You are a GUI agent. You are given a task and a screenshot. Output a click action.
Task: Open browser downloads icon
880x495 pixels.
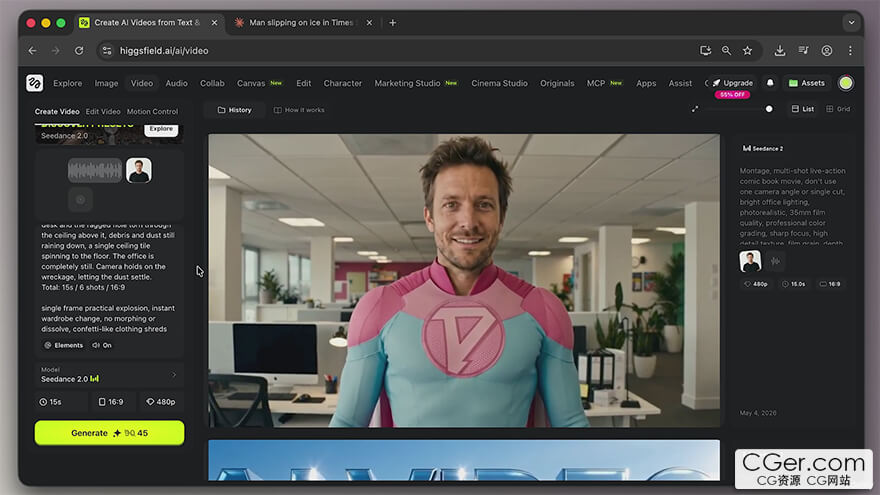click(780, 51)
